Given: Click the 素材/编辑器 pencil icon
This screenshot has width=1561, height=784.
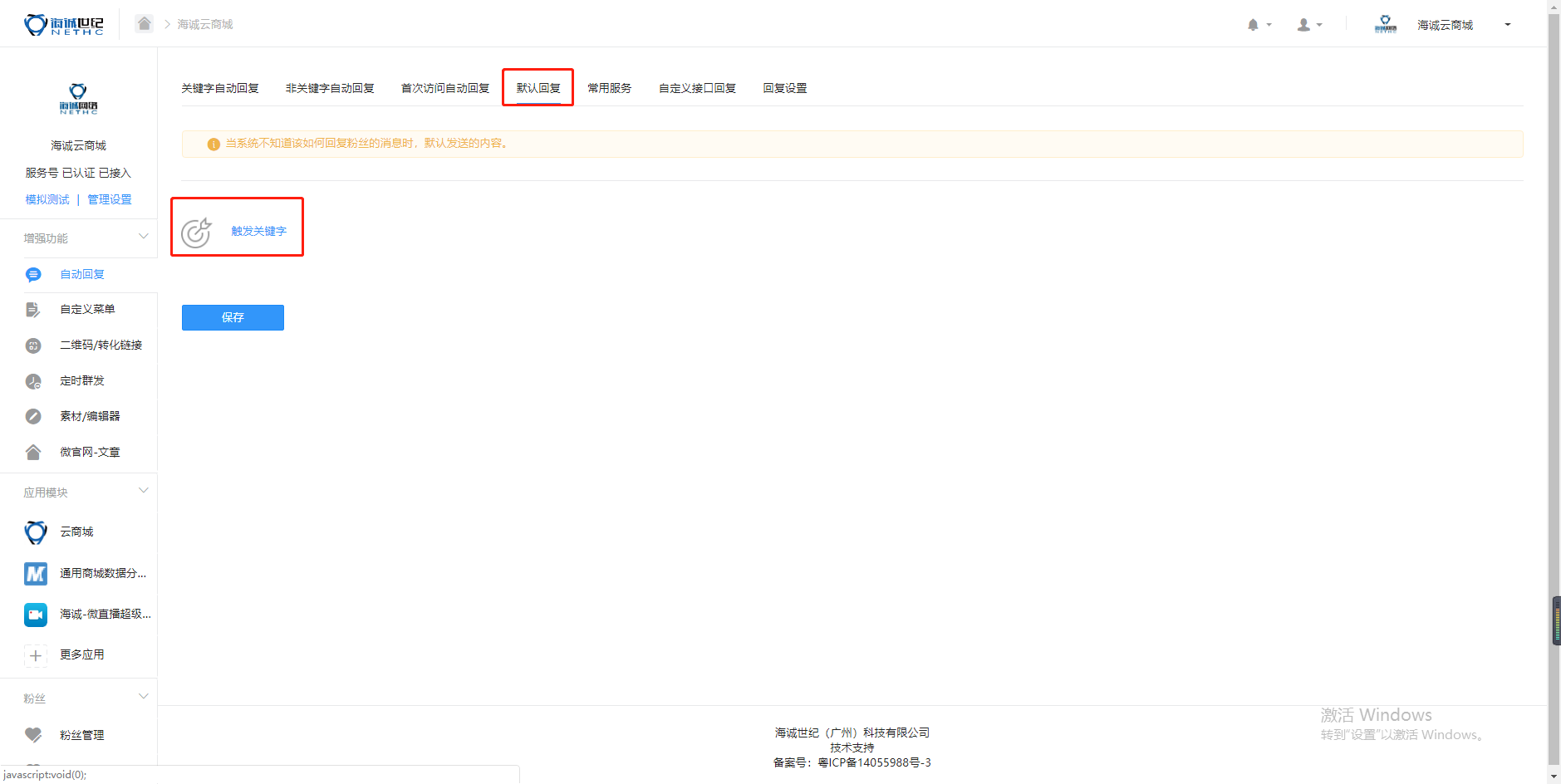Looking at the screenshot, I should (x=33, y=417).
